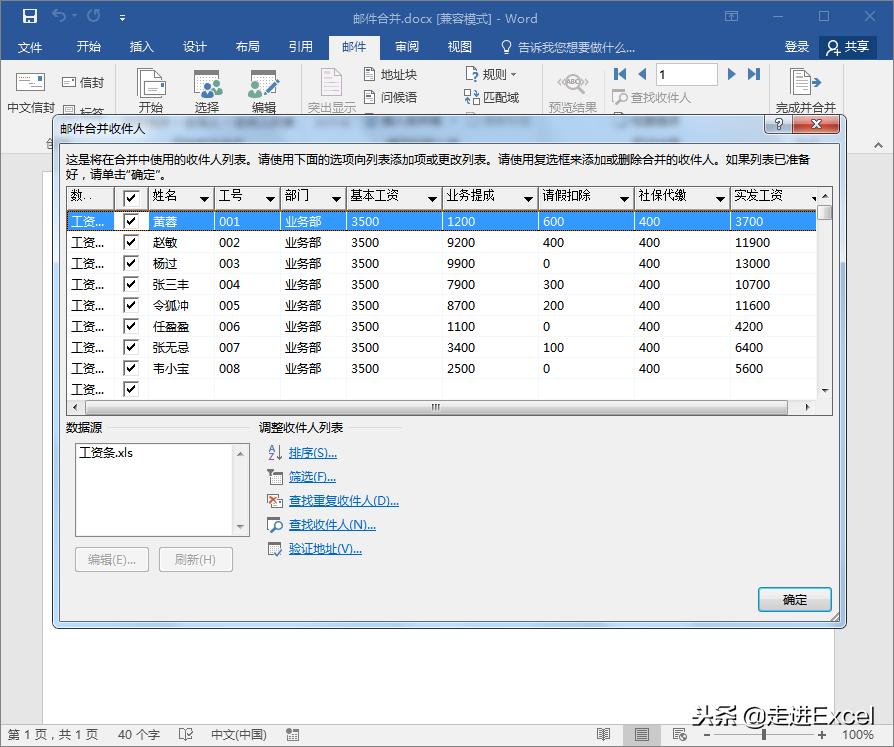Screen dimensions: 894x747
Task: Click the find recipient magnifier icon
Action: click(x=275, y=525)
